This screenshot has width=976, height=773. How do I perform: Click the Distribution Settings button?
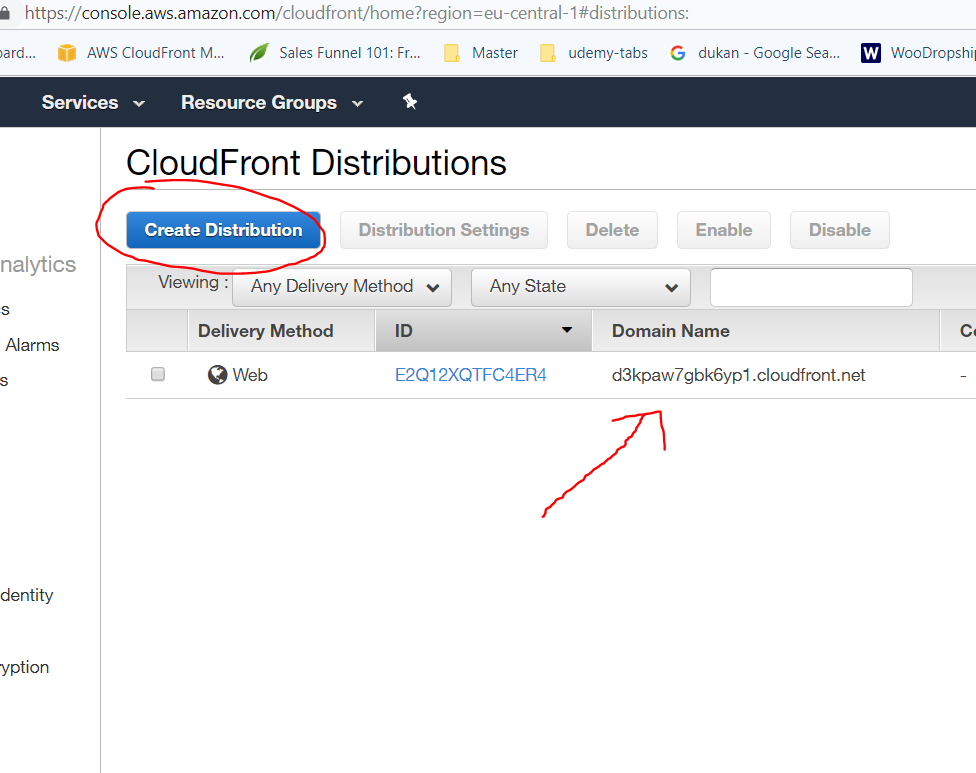pyautogui.click(x=444, y=230)
